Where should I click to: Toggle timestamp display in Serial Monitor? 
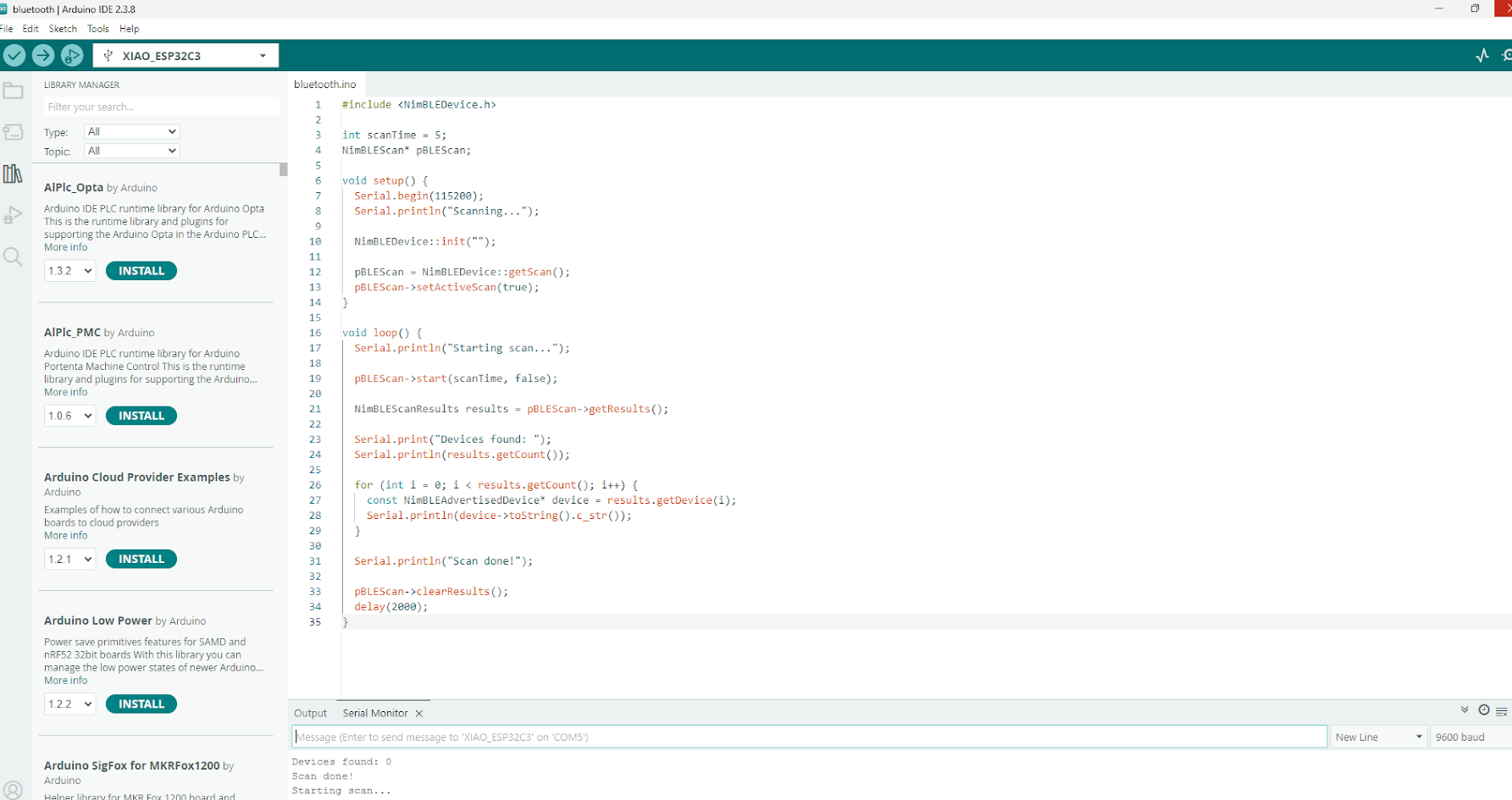point(1484,710)
